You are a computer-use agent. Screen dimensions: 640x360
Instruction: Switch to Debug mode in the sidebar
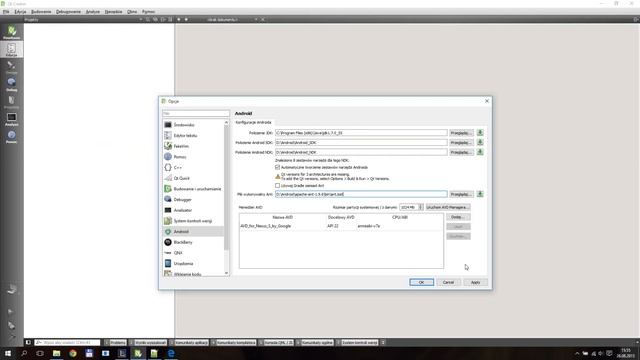11,84
